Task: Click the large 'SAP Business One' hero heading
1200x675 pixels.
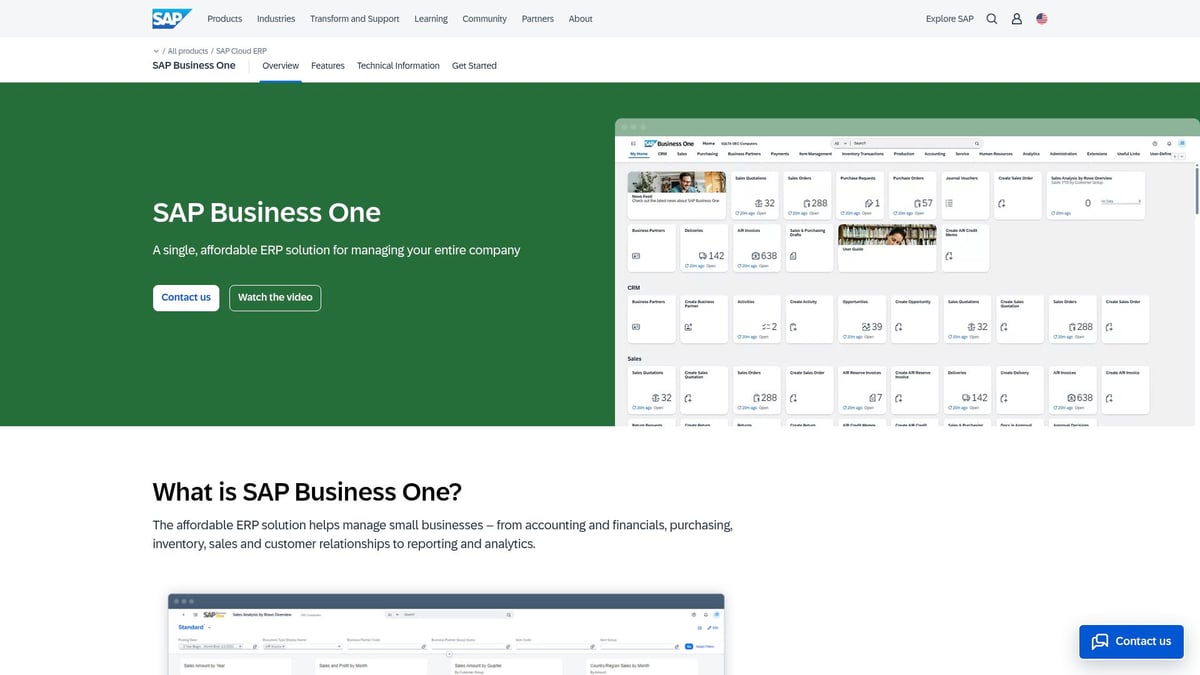Action: coord(266,212)
